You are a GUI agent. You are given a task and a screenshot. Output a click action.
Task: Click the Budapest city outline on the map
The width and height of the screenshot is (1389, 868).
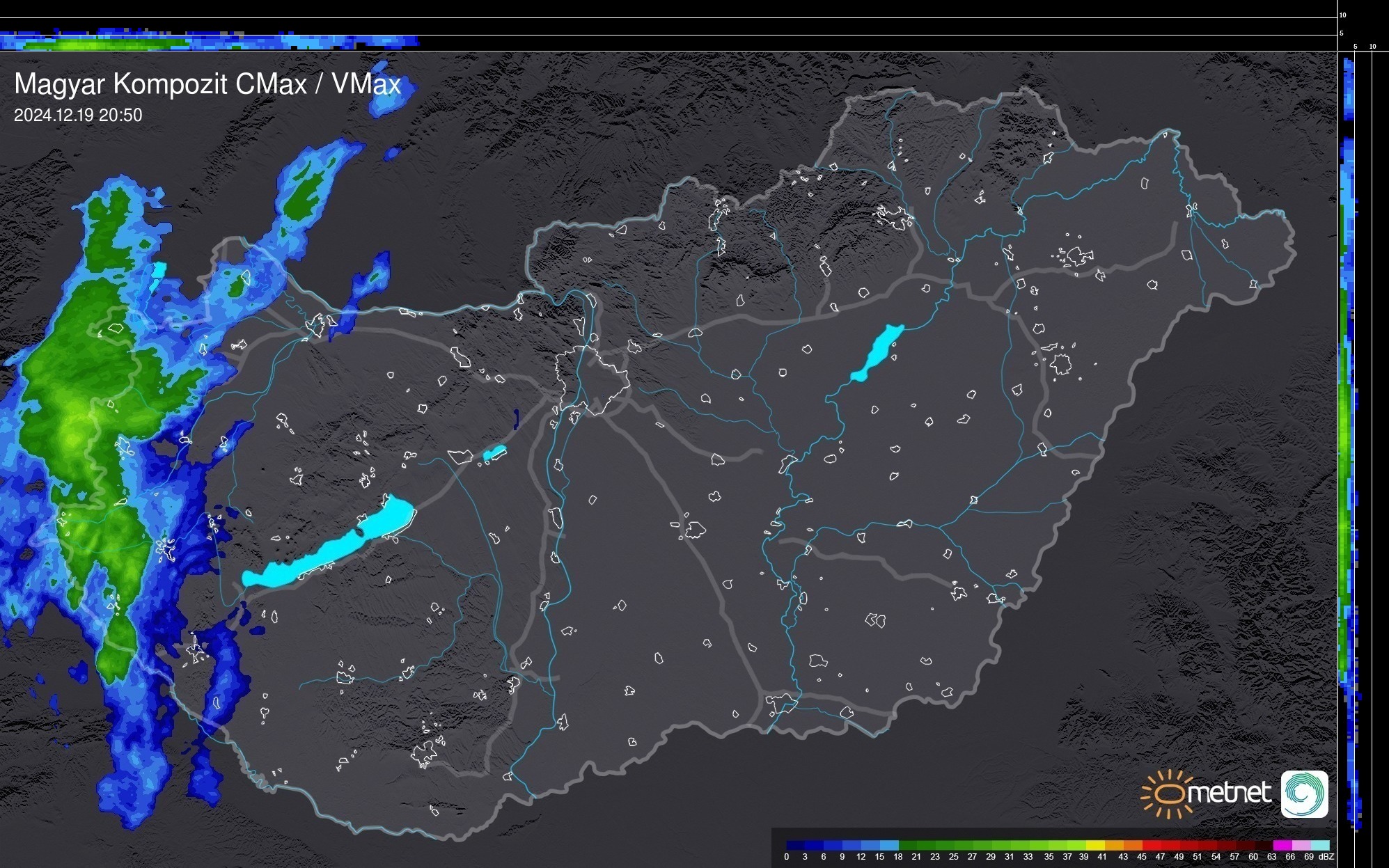592,379
